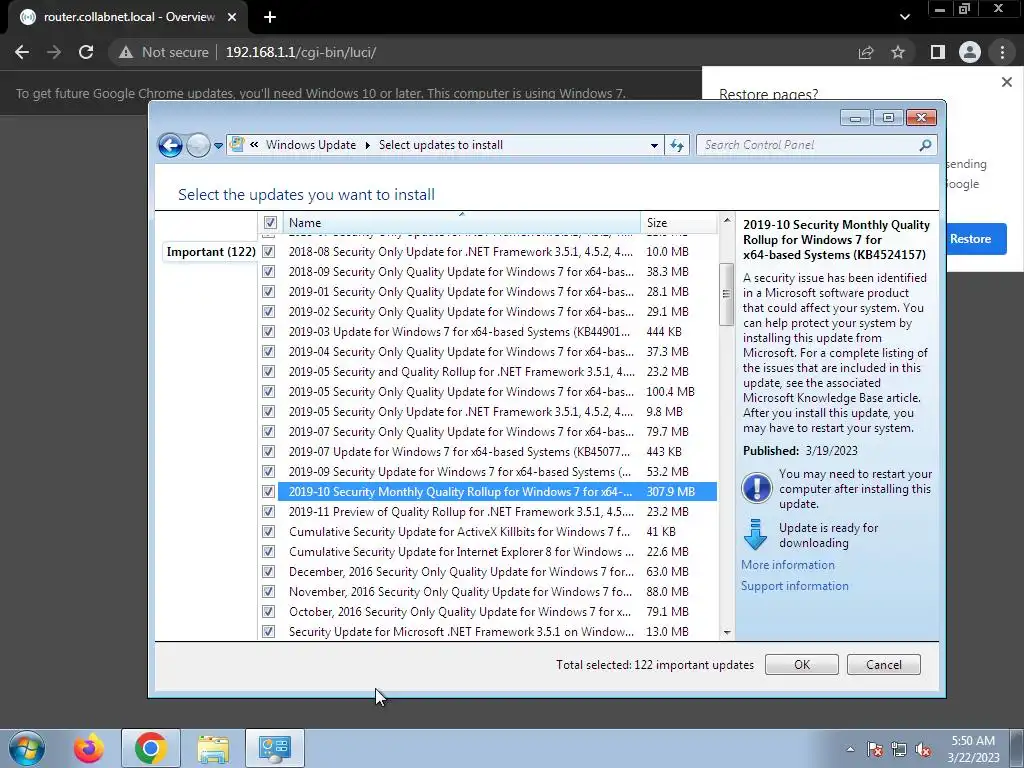Click Restore in Chrome restore pages popup

976,239
